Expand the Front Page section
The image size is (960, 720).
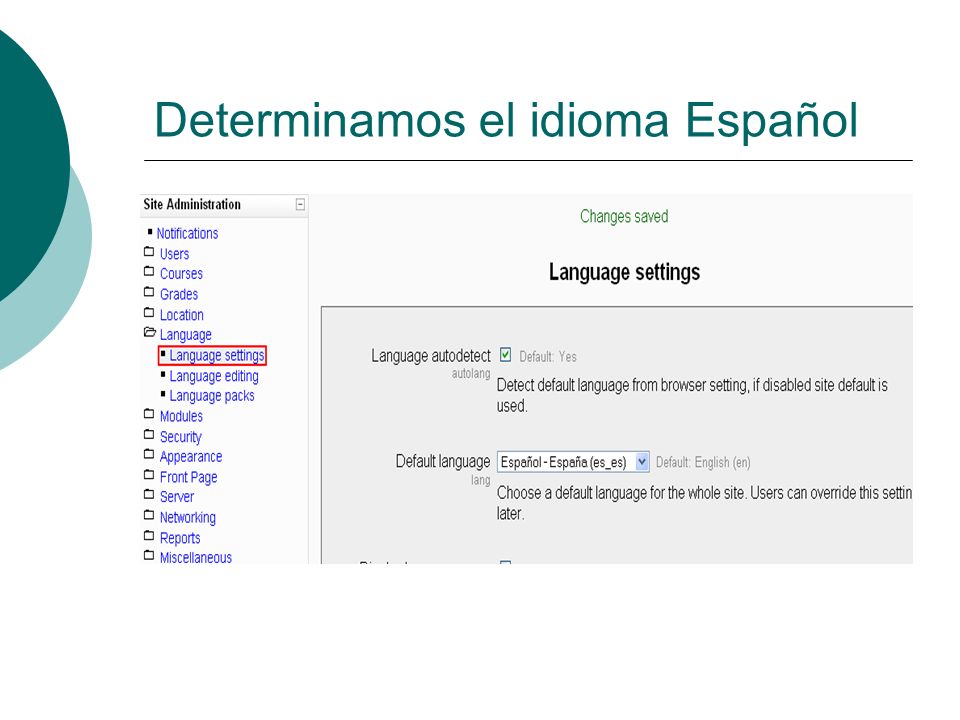pyautogui.click(x=189, y=477)
